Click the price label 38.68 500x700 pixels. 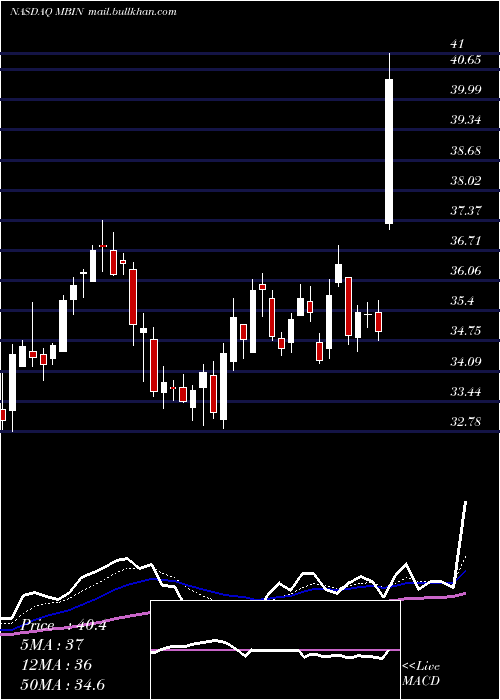pyautogui.click(x=466, y=150)
